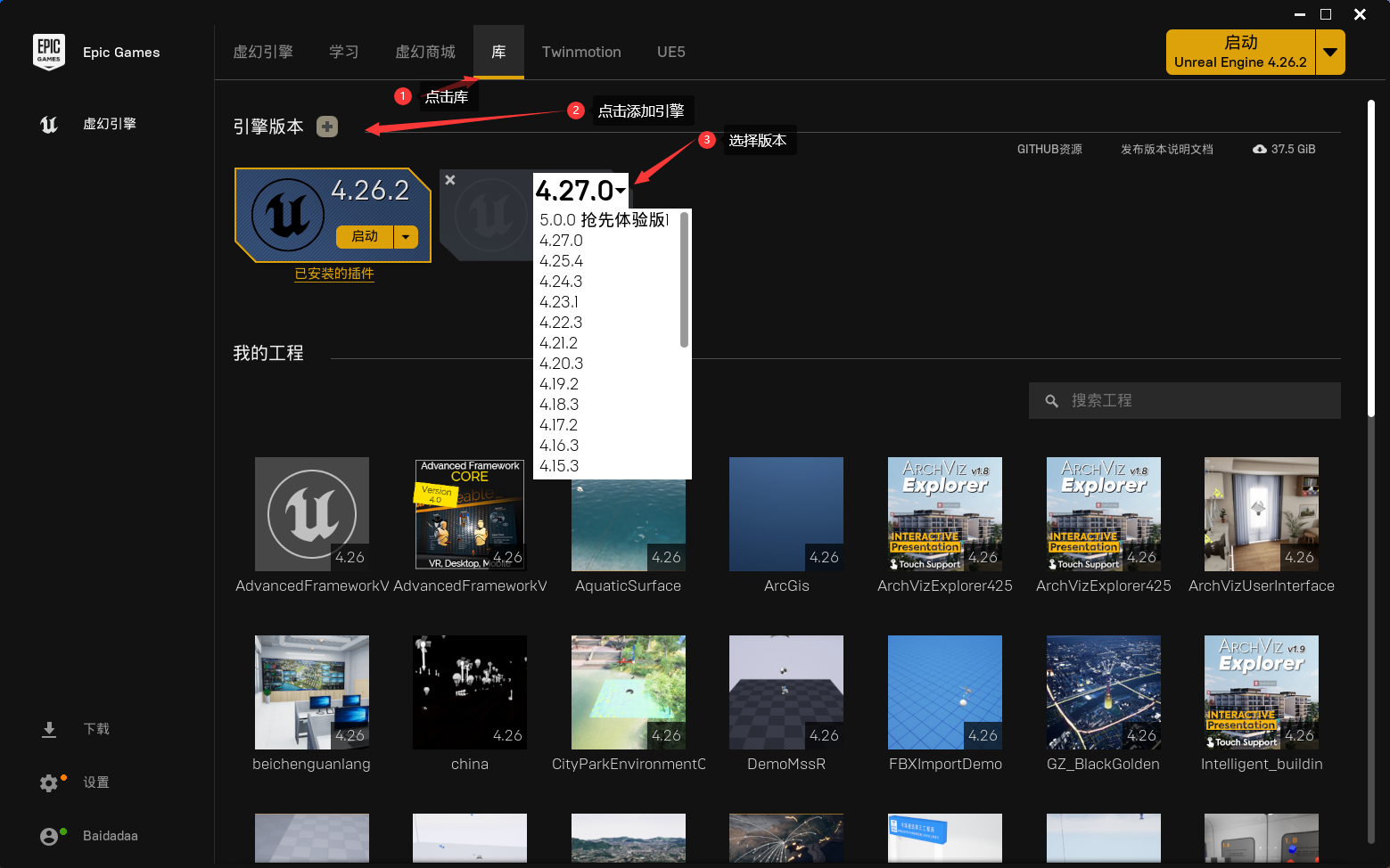
Task: Click the 37.5 GiB cloud storage indicator
Action: pyautogui.click(x=1284, y=149)
